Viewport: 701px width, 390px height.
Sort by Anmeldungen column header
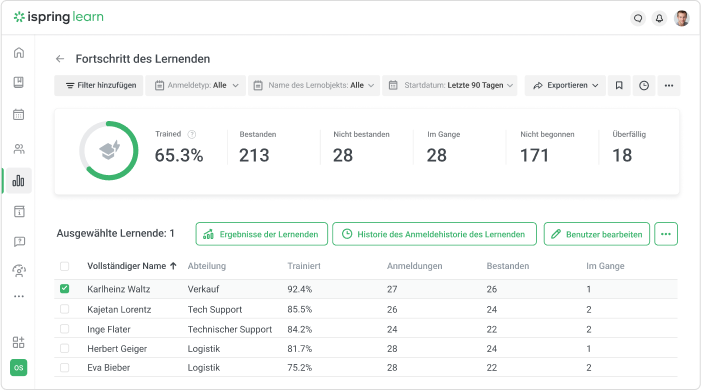coord(414,266)
